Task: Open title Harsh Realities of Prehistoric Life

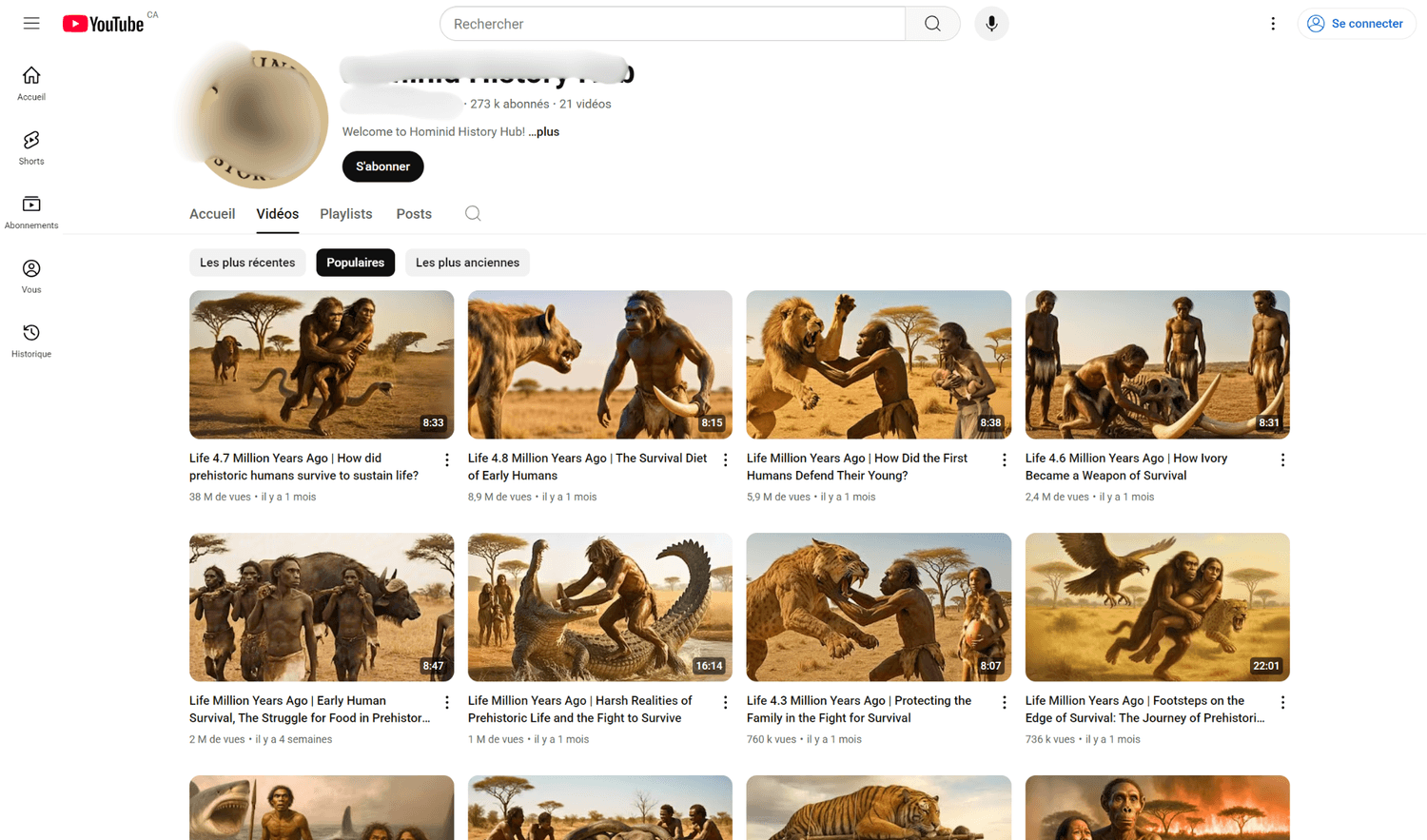Action: [580, 710]
